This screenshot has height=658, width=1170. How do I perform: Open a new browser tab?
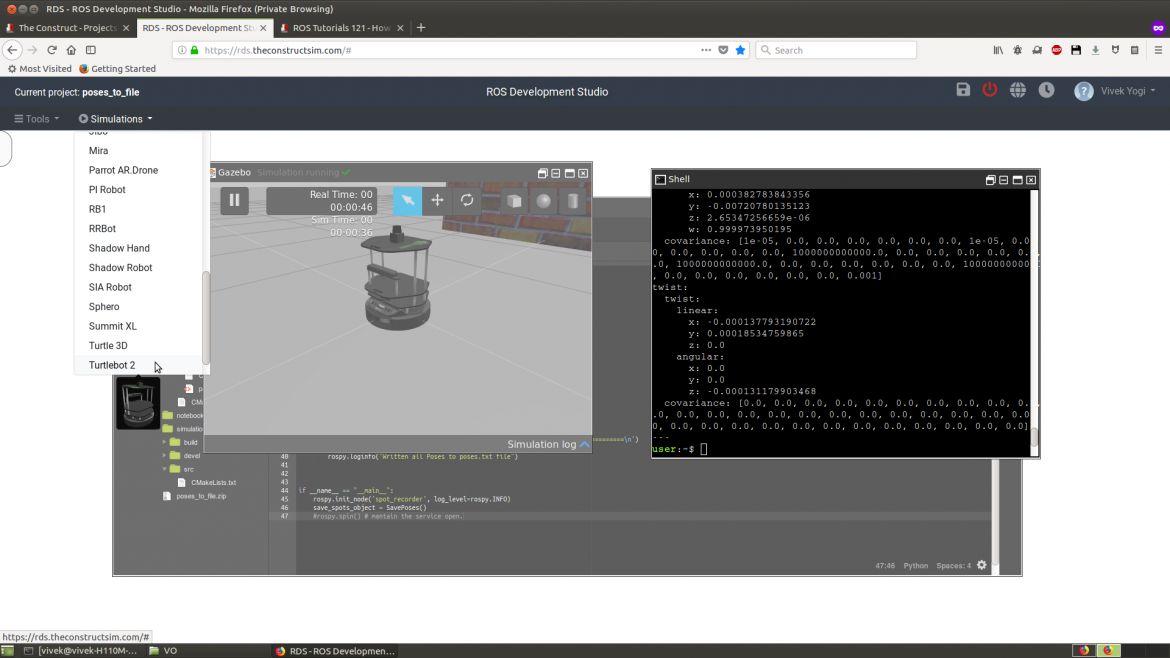421,28
